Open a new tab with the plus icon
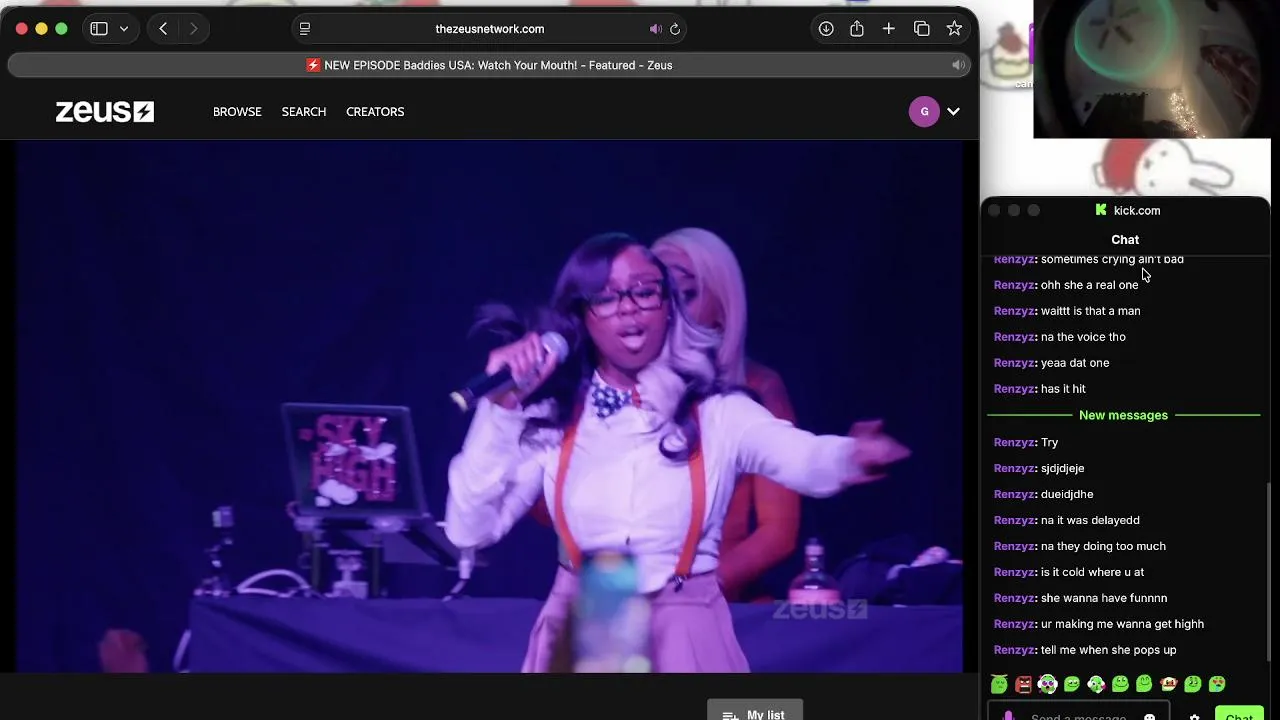 [889, 29]
